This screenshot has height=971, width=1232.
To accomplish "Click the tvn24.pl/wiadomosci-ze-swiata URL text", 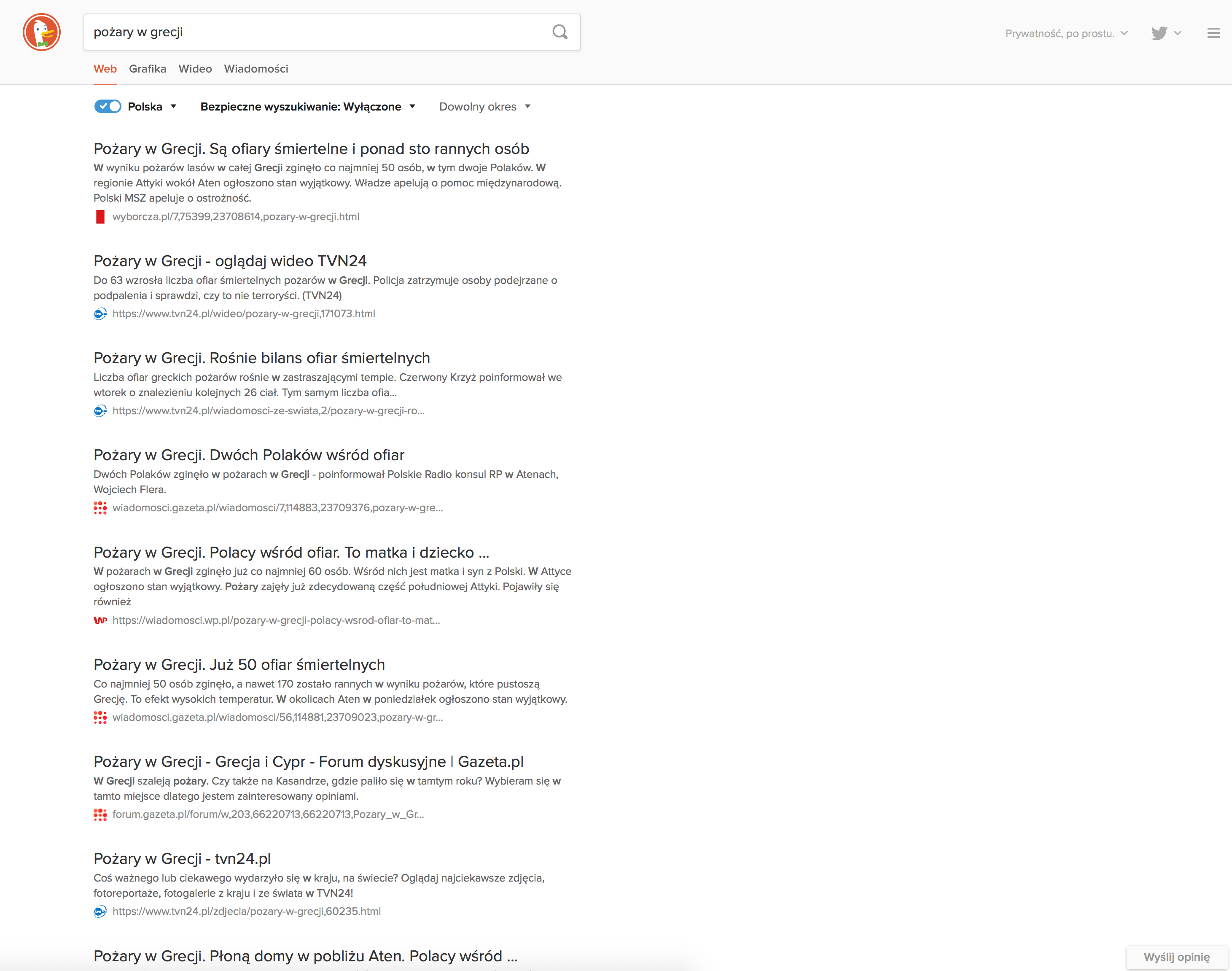I will 268,411.
